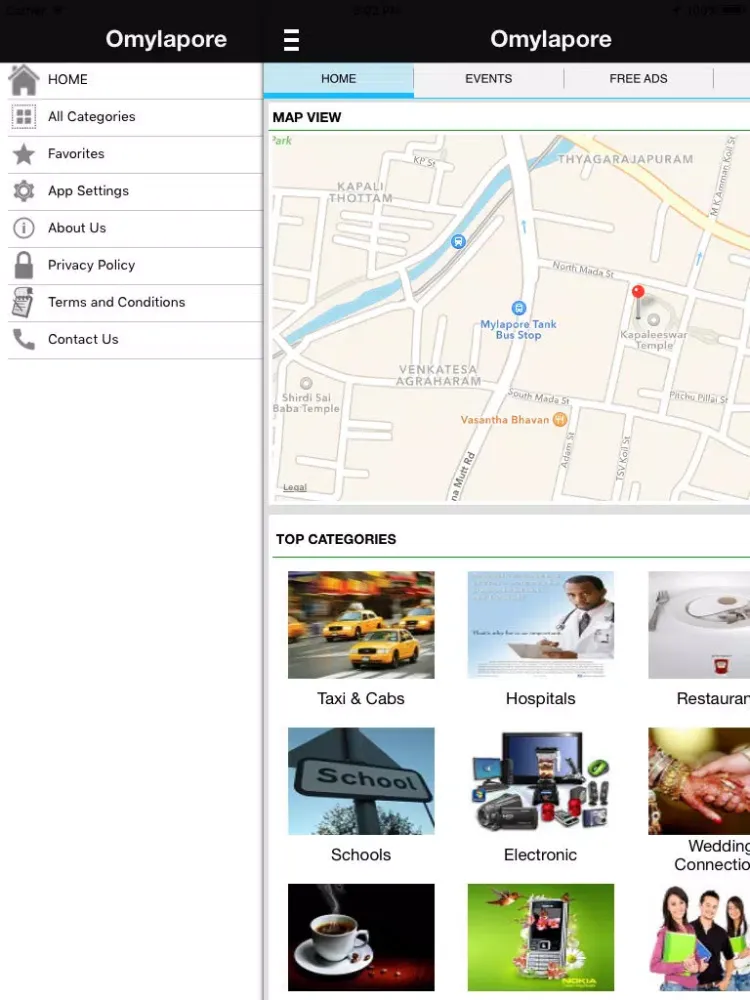Click the Electronic label
This screenshot has height=1000, width=750.
540,855
